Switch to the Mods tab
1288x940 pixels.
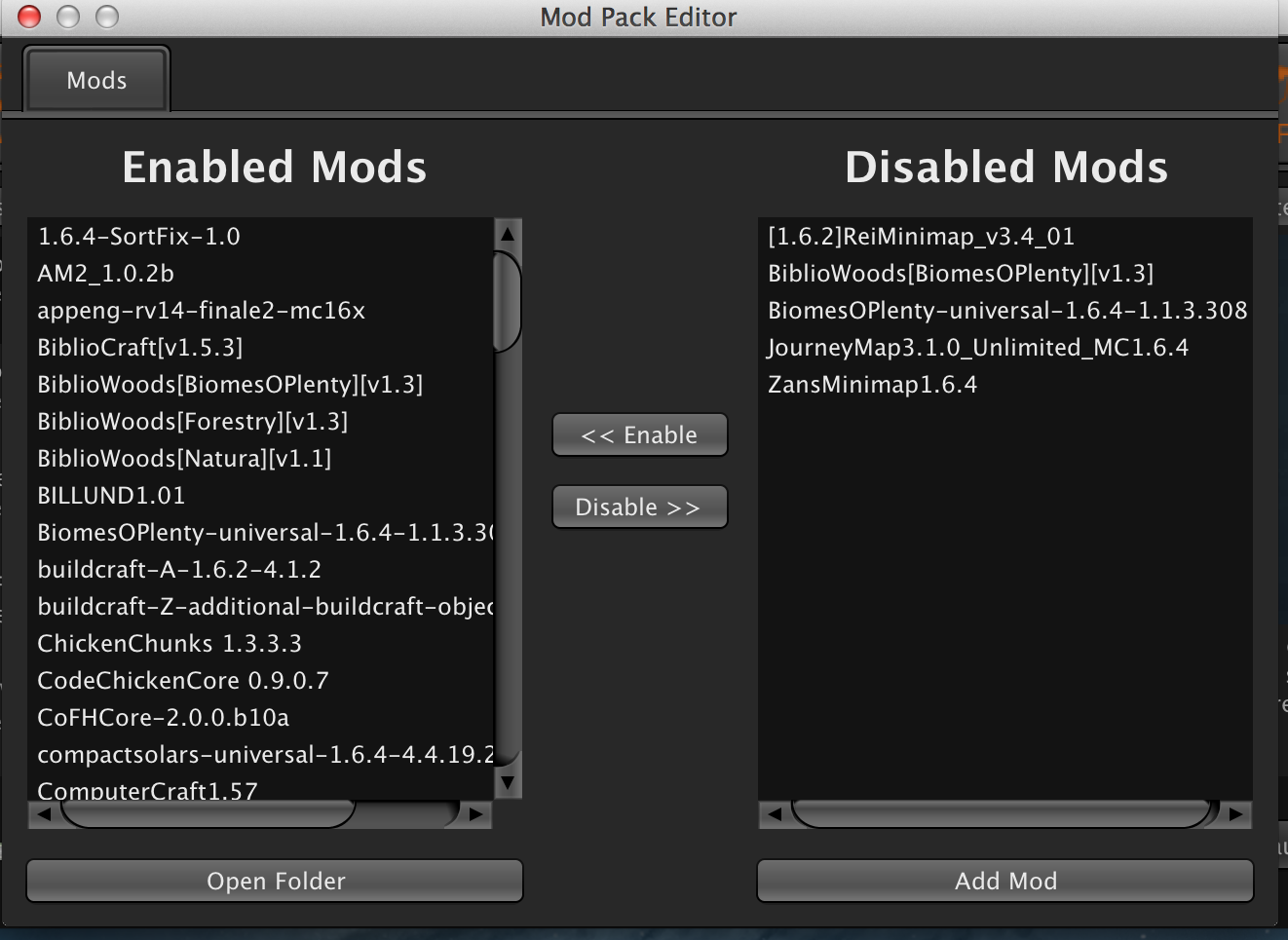96,80
